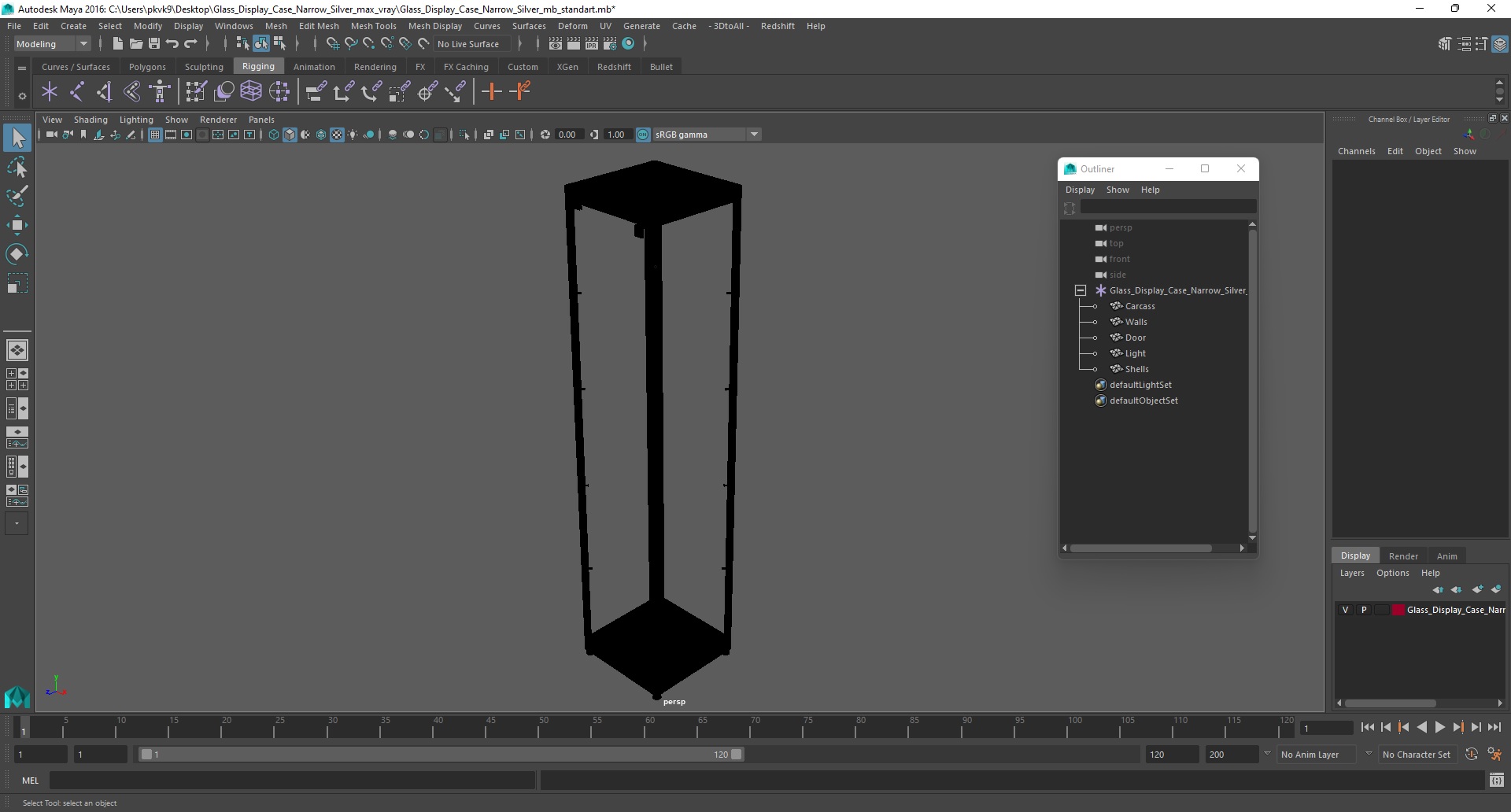
Task: Click the Play Forwards button
Action: pyautogui.click(x=1439, y=728)
